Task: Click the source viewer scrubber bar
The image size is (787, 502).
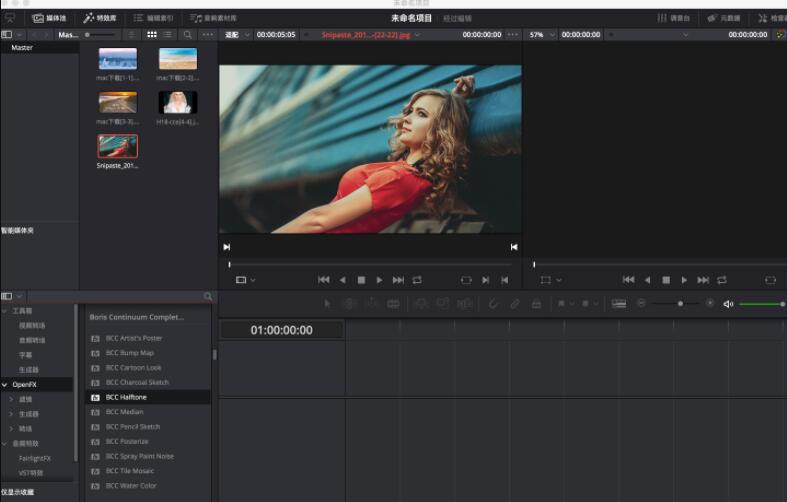Action: 370,264
